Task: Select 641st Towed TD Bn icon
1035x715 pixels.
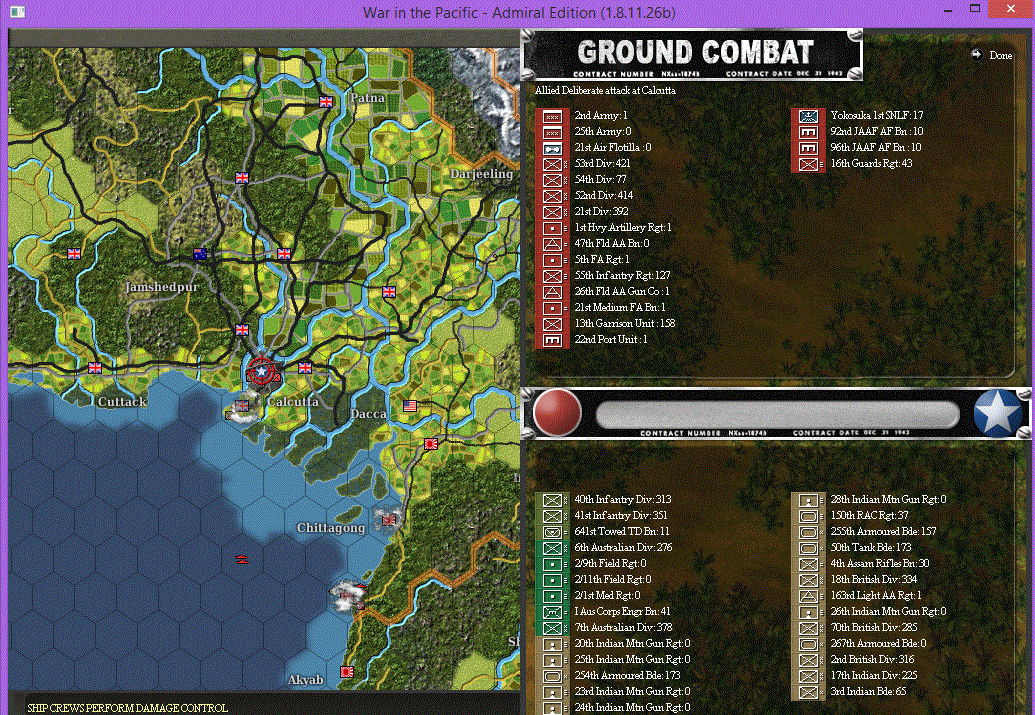Action: click(x=552, y=532)
